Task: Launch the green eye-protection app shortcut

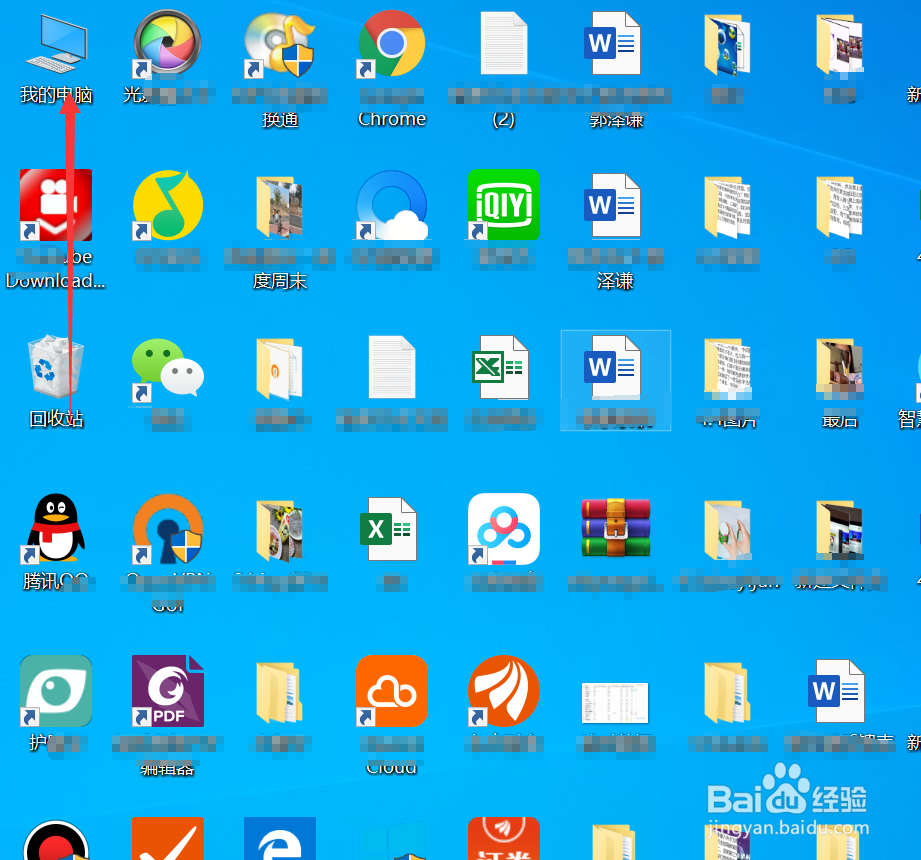Action: pyautogui.click(x=56, y=691)
